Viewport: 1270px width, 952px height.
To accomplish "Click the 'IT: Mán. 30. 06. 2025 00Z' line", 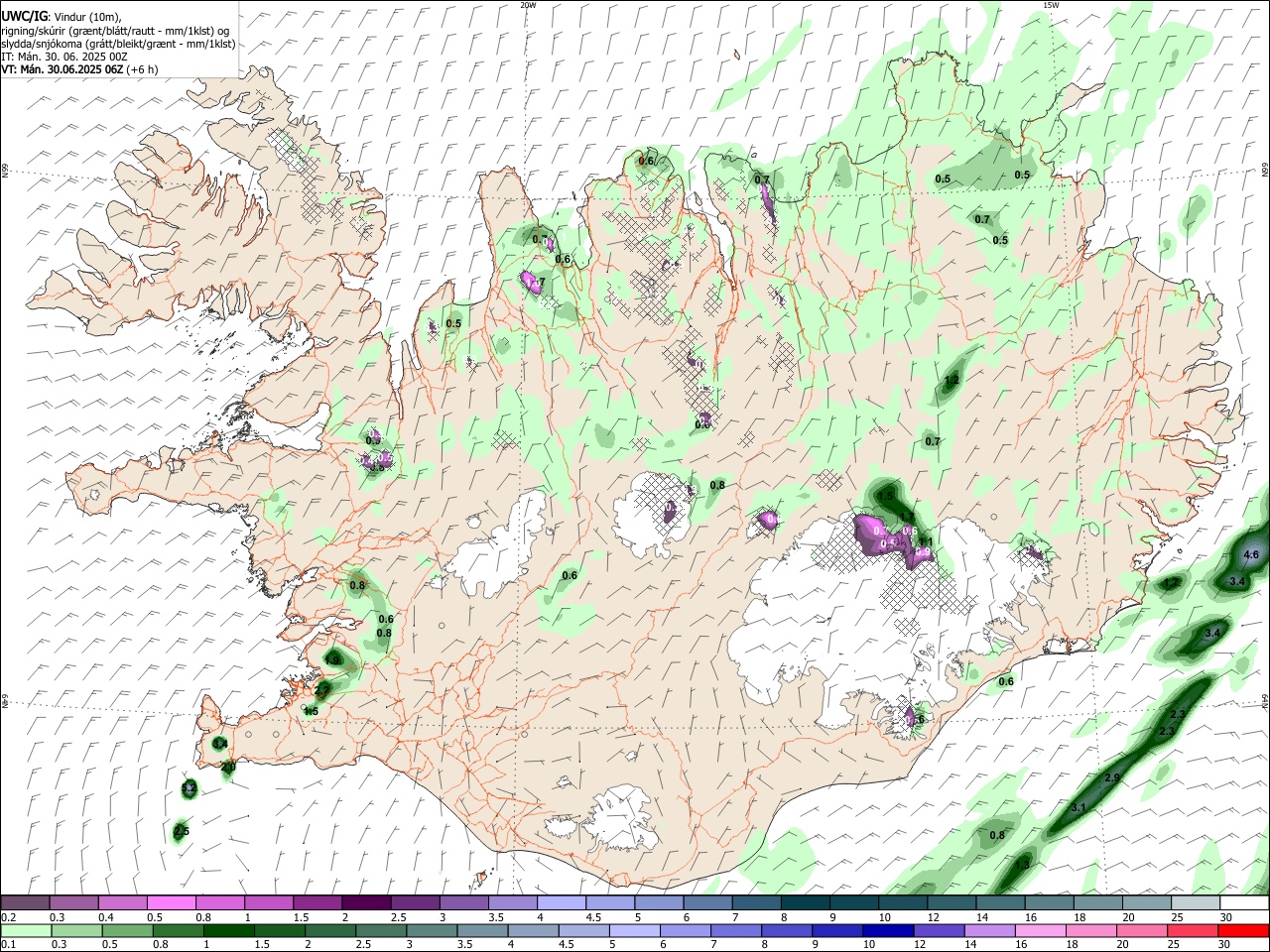I will tap(64, 57).
